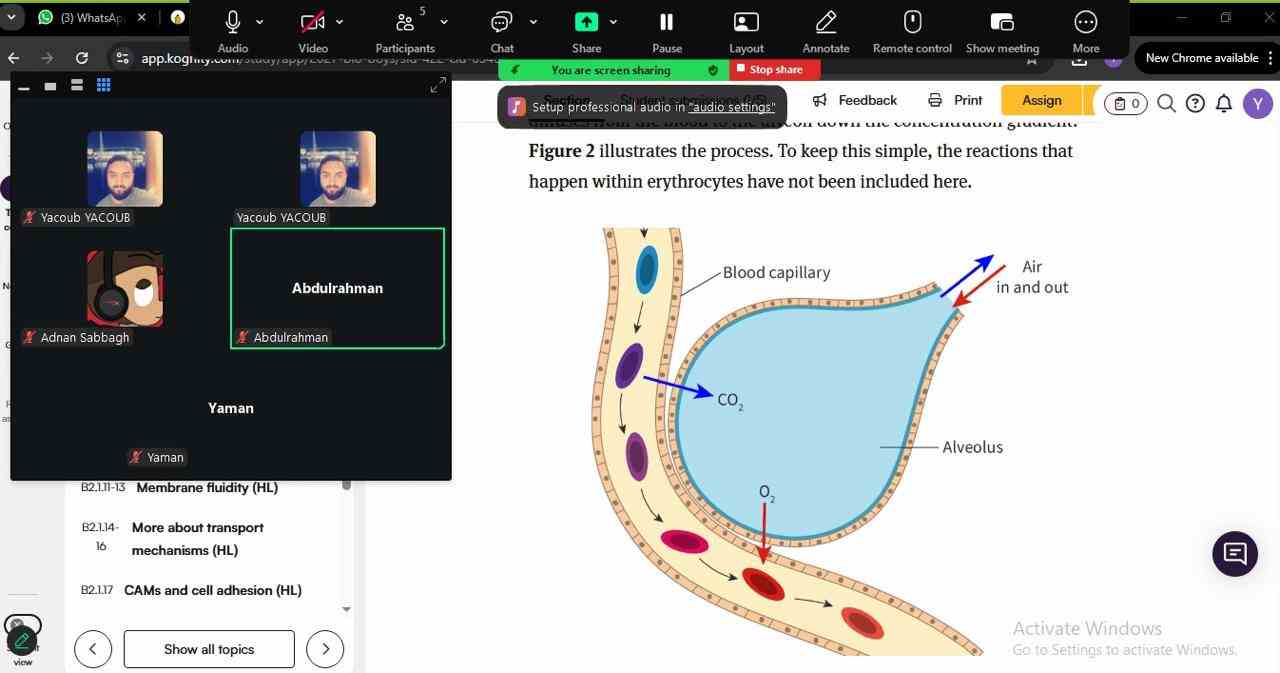This screenshot has width=1280, height=673.
Task: Open topic CAMs and cell adhesion (HL)
Action: coord(212,590)
